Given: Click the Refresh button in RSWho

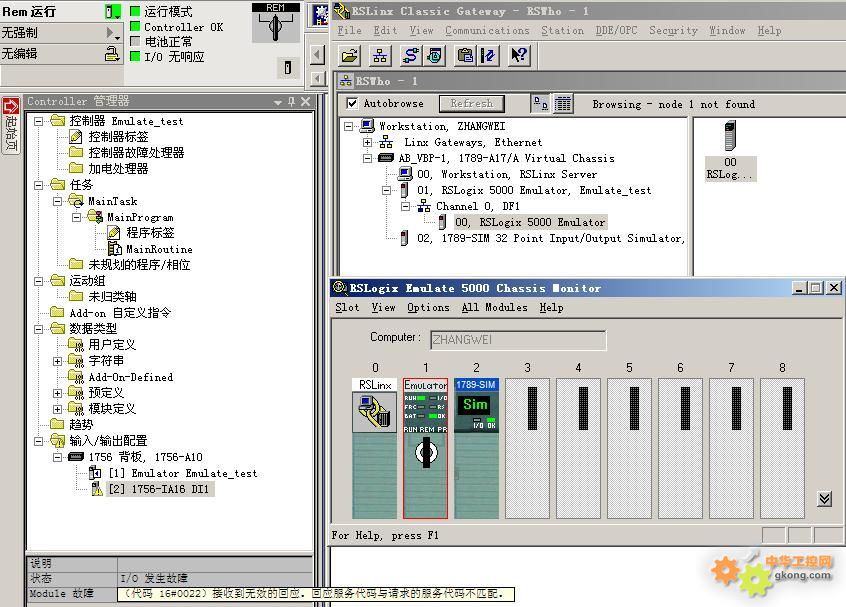Looking at the screenshot, I should click(472, 104).
